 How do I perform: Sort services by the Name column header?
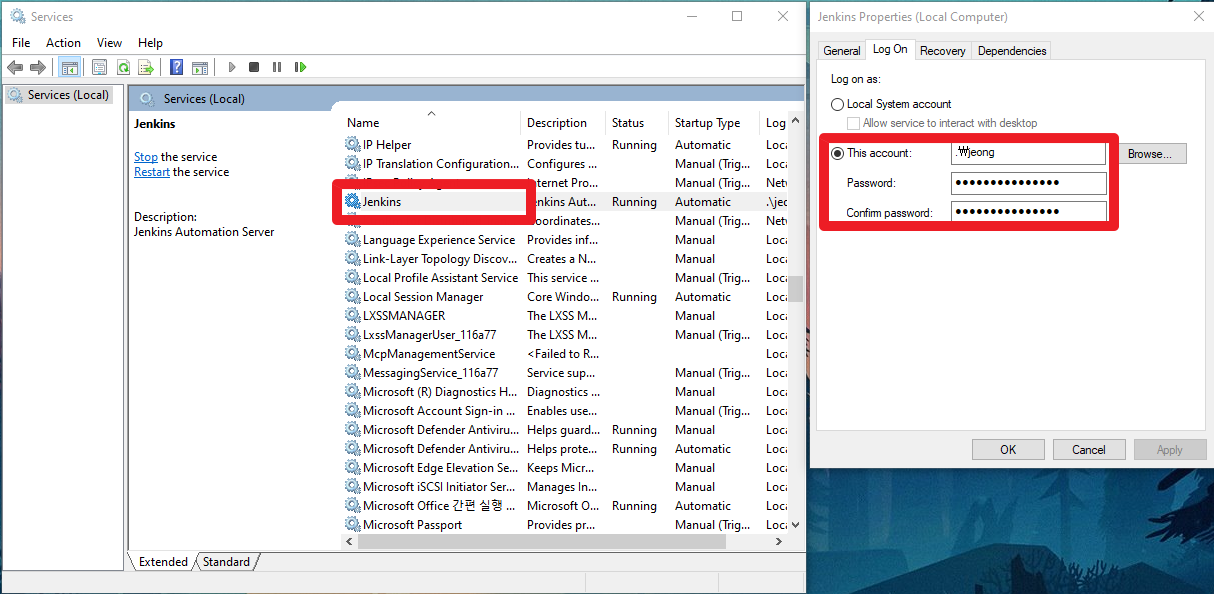tap(431, 123)
